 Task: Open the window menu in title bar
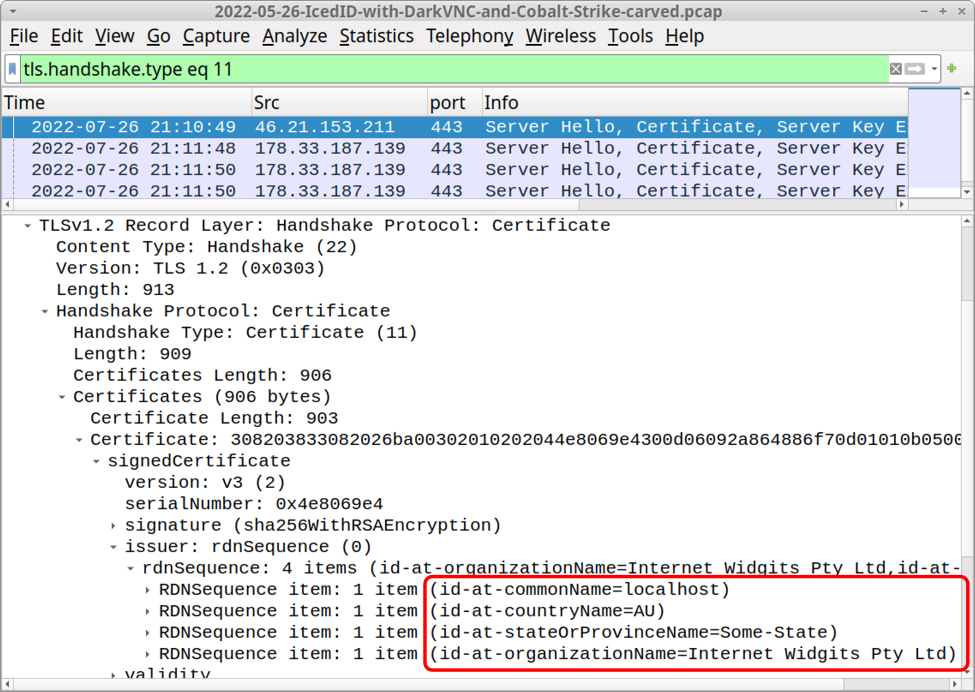[11, 12]
